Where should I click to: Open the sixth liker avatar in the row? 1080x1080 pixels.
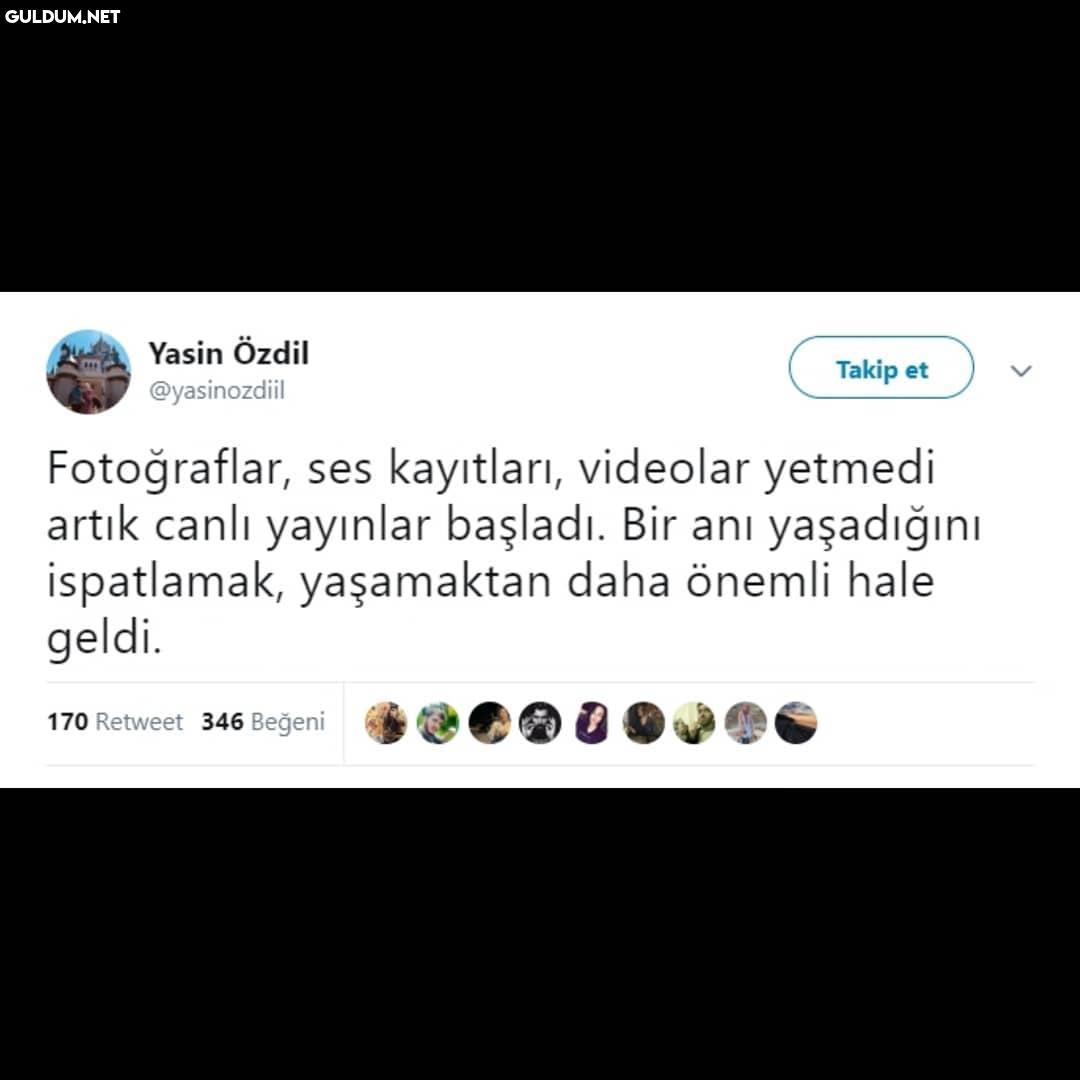[x=643, y=723]
